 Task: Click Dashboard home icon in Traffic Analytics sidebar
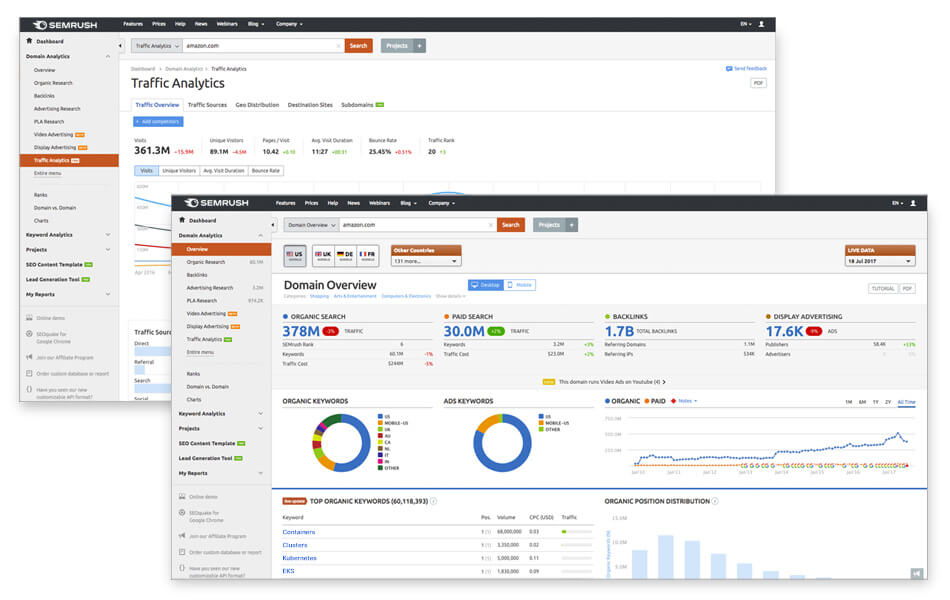(x=29, y=41)
